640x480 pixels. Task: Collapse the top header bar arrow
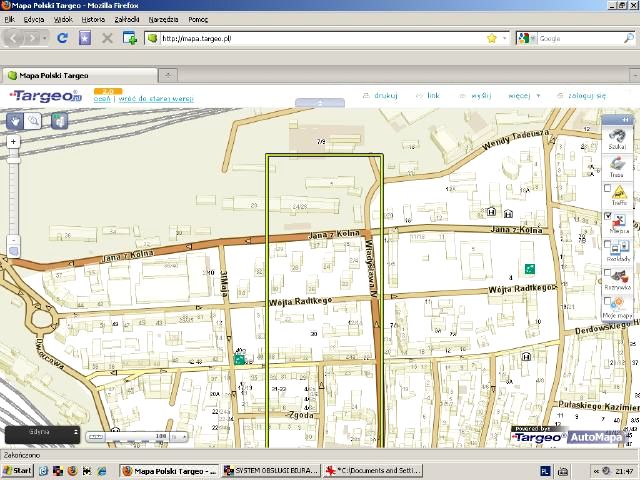point(320,103)
